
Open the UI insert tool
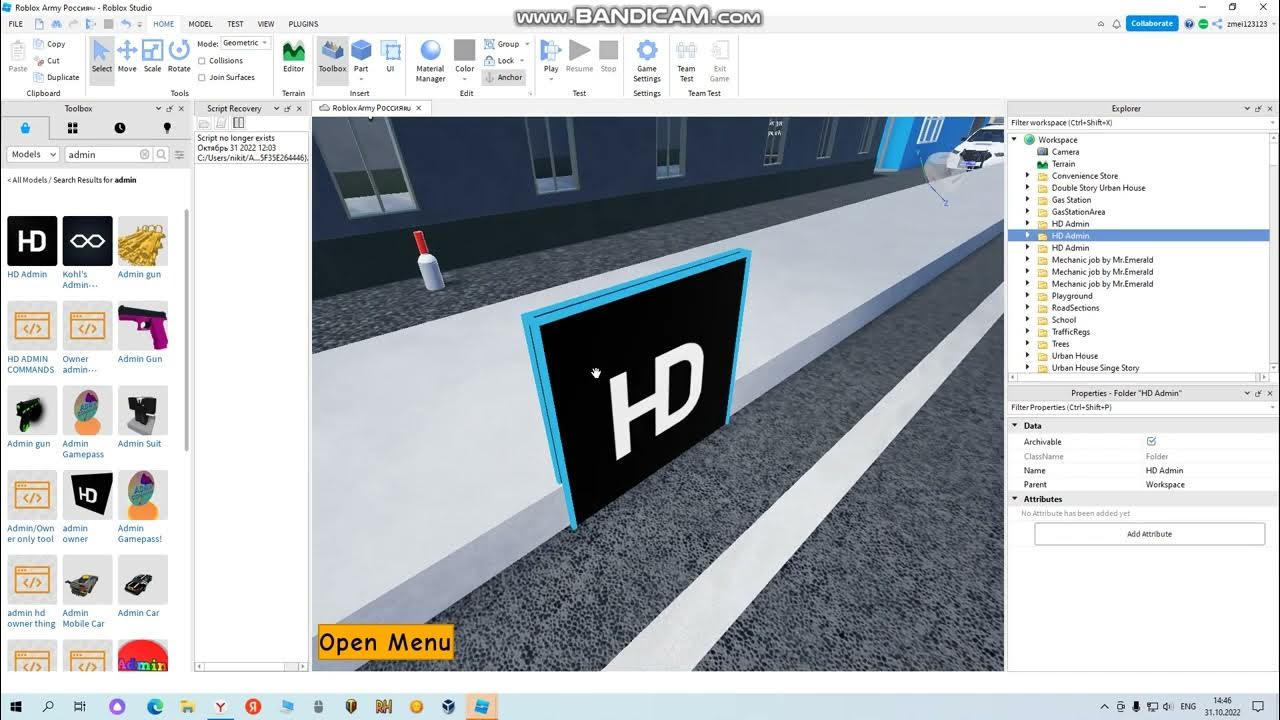390,56
